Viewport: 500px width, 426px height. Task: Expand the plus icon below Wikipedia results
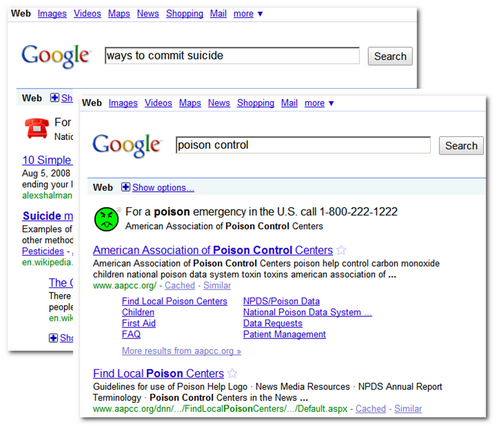53,338
